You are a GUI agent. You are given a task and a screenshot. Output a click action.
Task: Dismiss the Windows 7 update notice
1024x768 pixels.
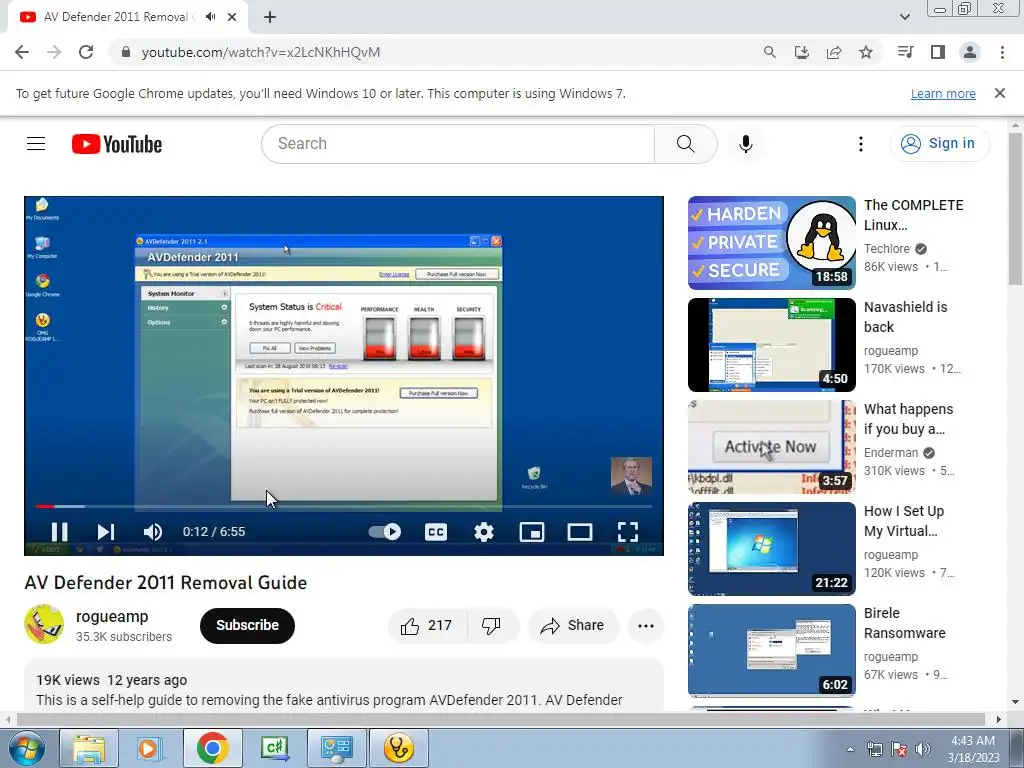(999, 93)
